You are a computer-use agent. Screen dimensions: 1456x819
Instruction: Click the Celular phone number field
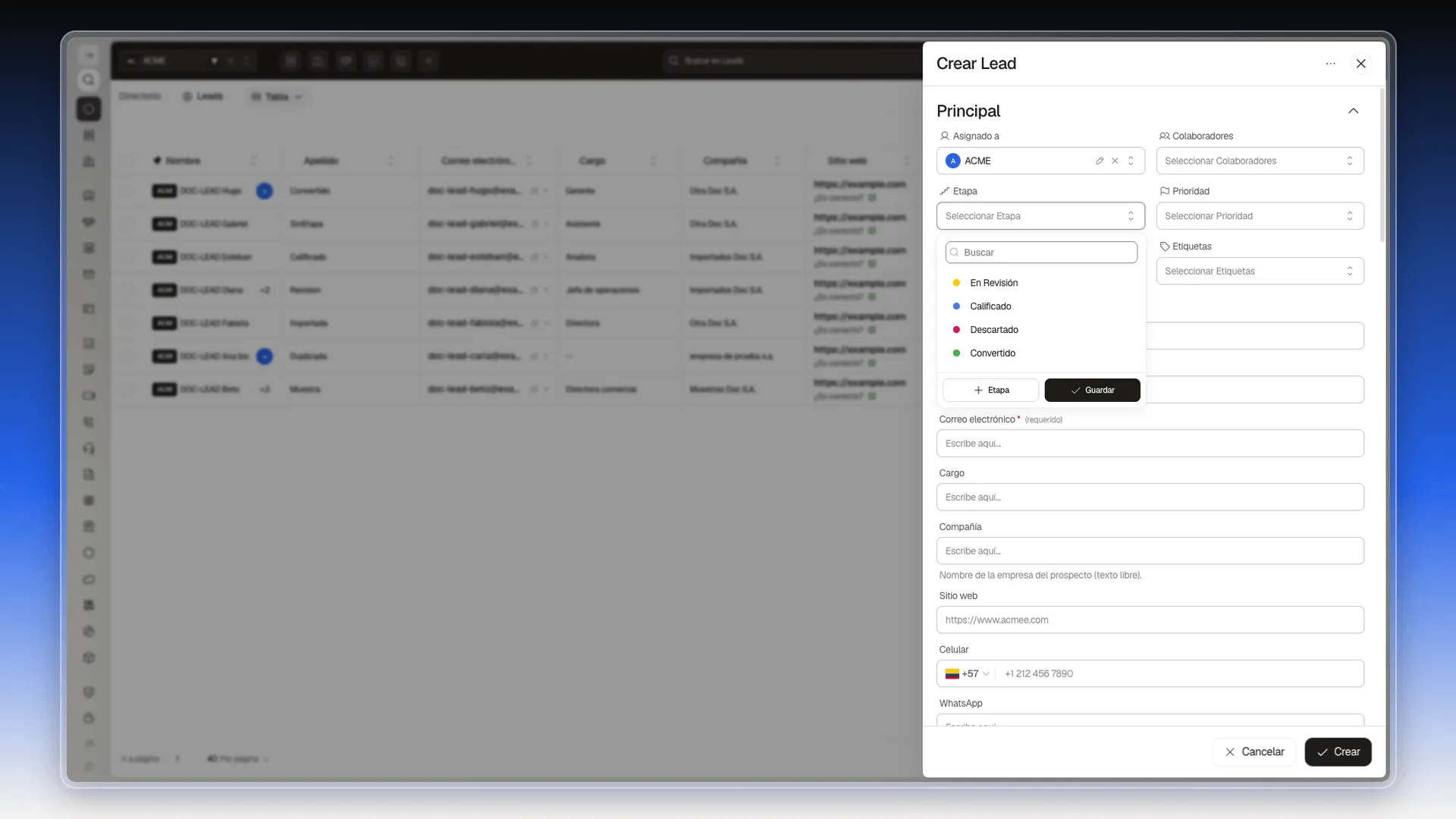[x=1180, y=674]
